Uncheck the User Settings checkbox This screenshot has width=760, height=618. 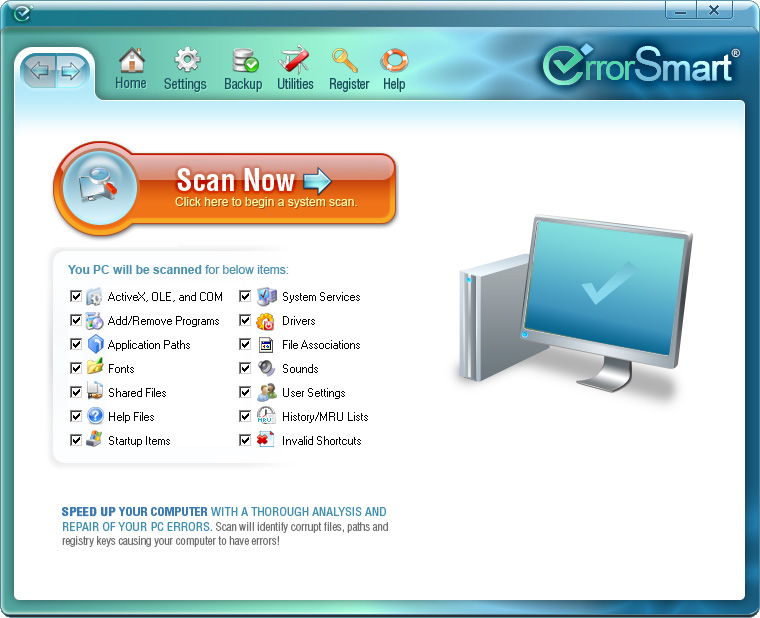point(245,392)
